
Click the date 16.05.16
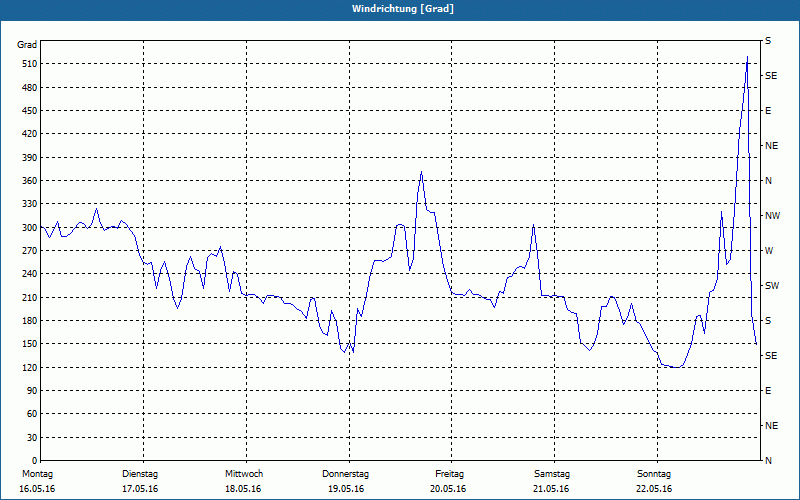coord(37,489)
